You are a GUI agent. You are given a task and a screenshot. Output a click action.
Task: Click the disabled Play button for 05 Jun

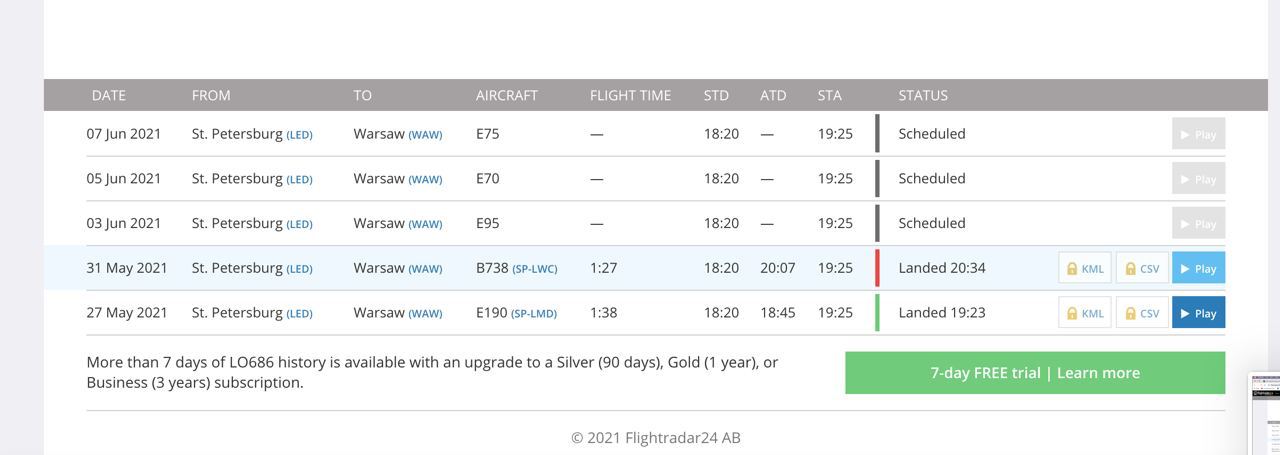tap(1198, 179)
